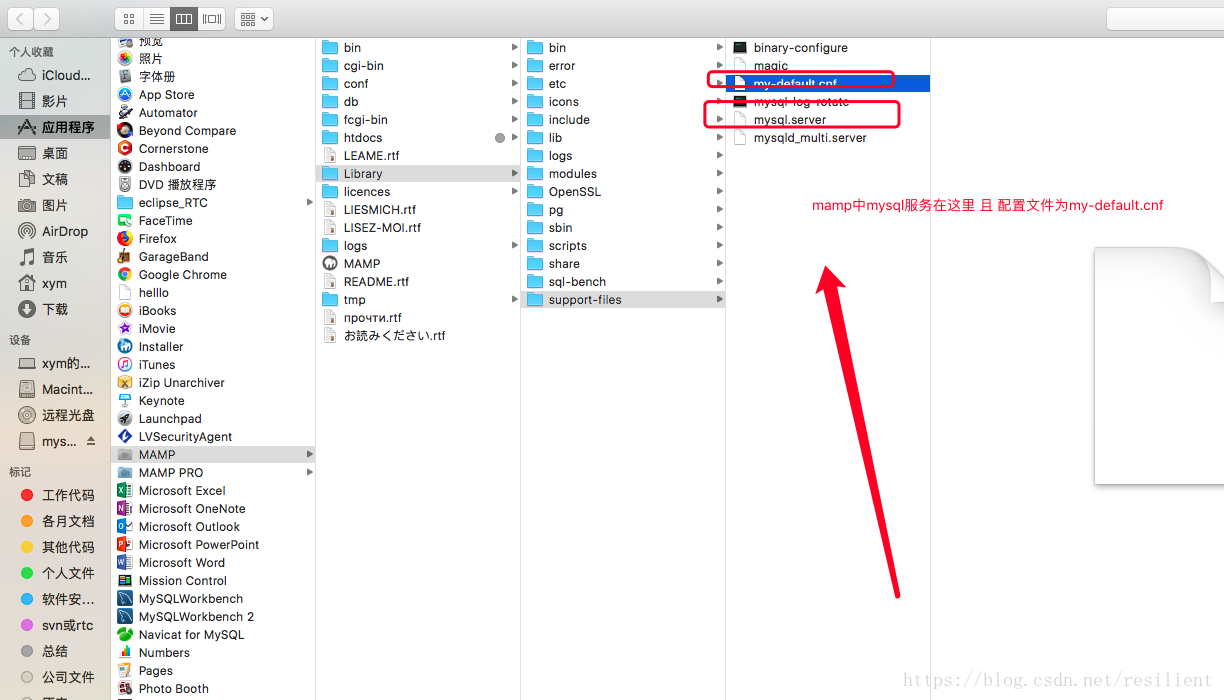Select 影片 in the sidebar

pyautogui.click(x=55, y=101)
